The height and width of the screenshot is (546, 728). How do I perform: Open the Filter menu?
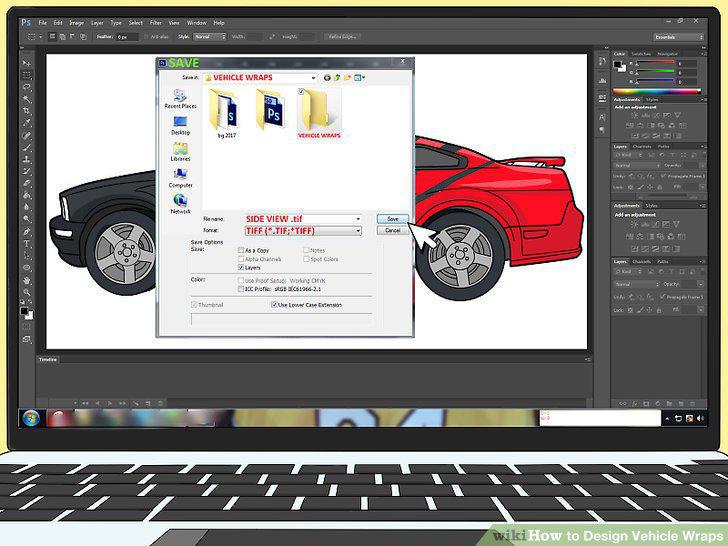pos(156,23)
